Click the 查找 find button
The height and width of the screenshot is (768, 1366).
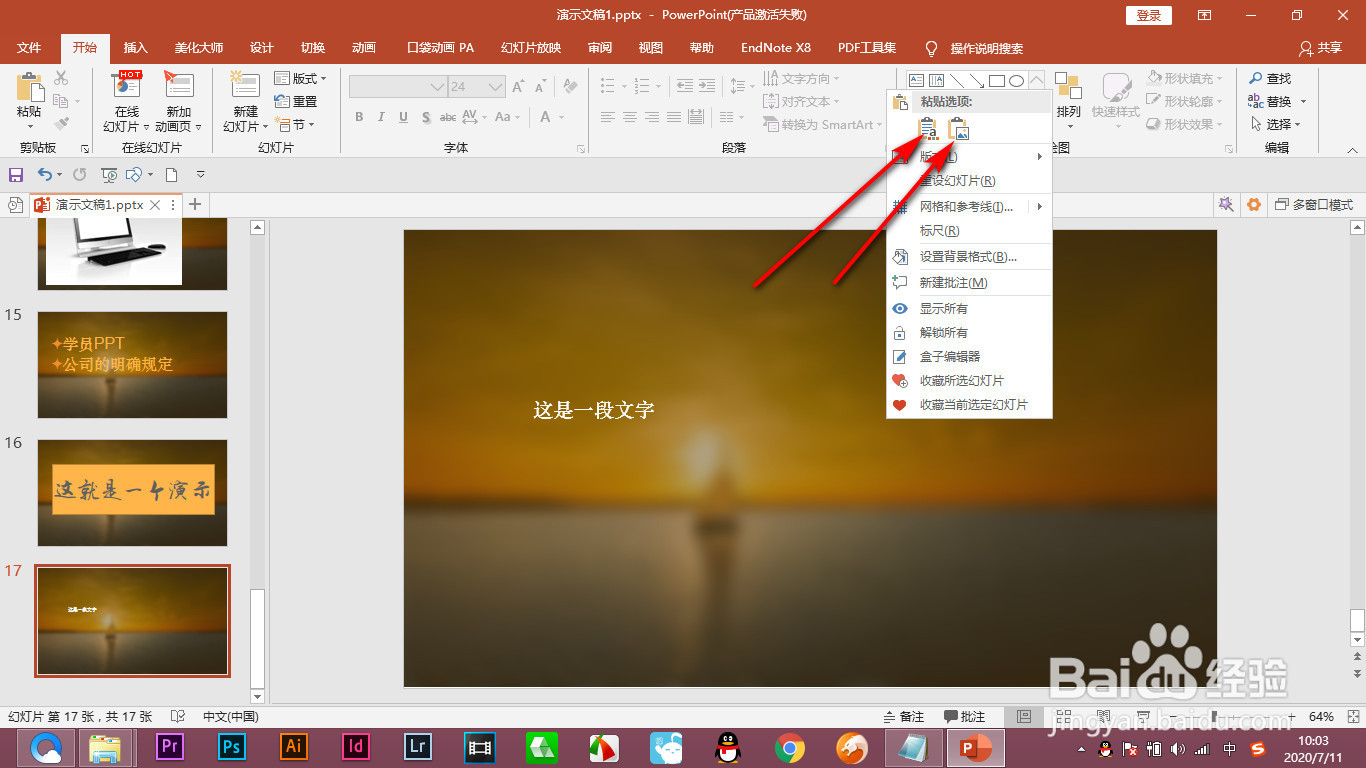[1270, 78]
